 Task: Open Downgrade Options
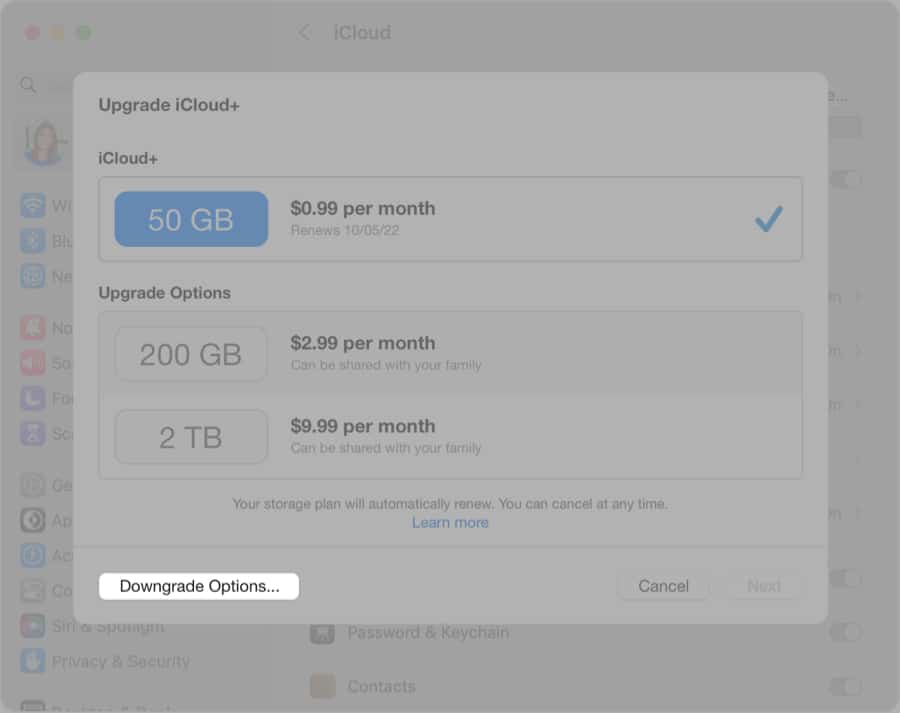click(199, 586)
